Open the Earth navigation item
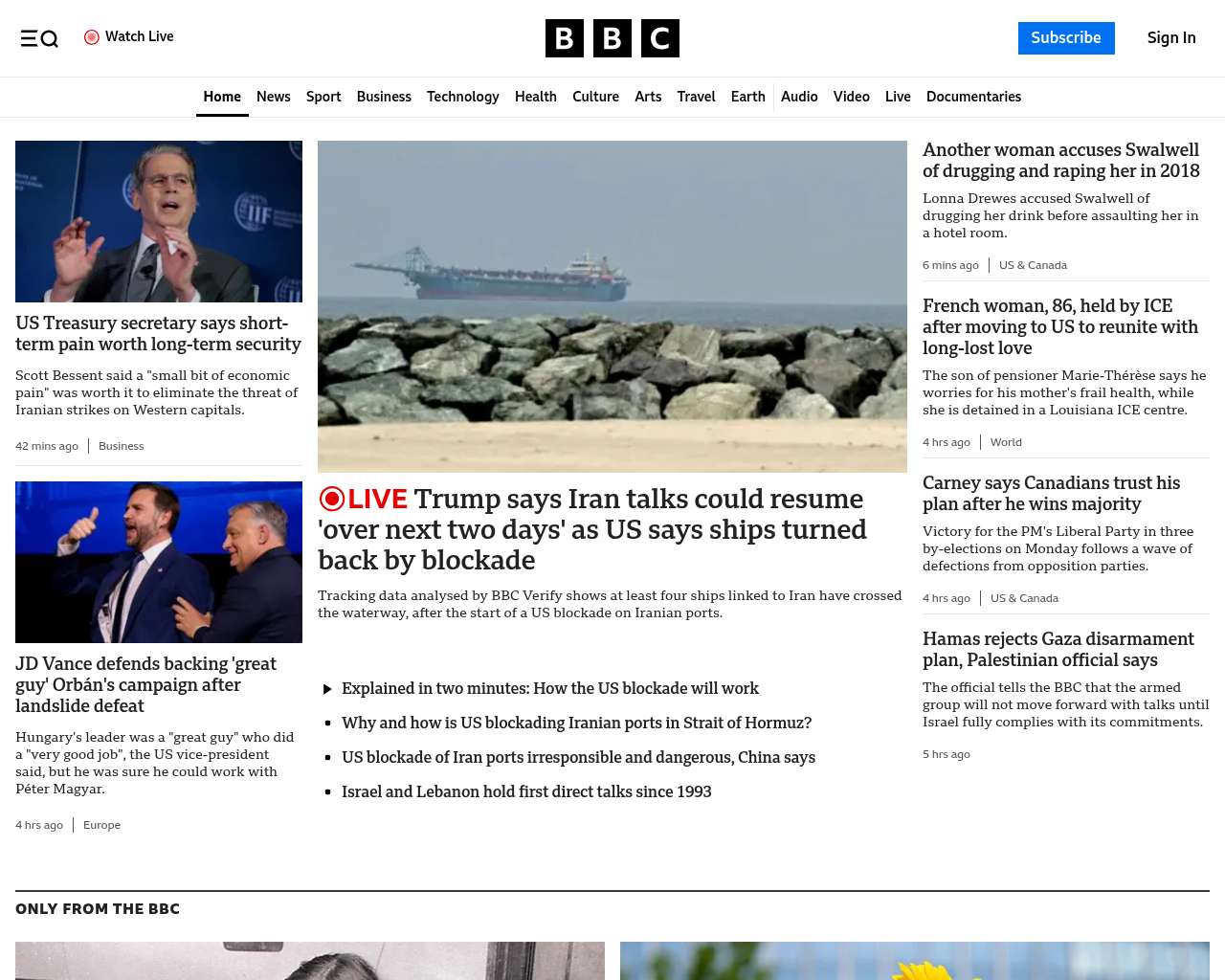Image resolution: width=1225 pixels, height=980 pixels. point(747,97)
